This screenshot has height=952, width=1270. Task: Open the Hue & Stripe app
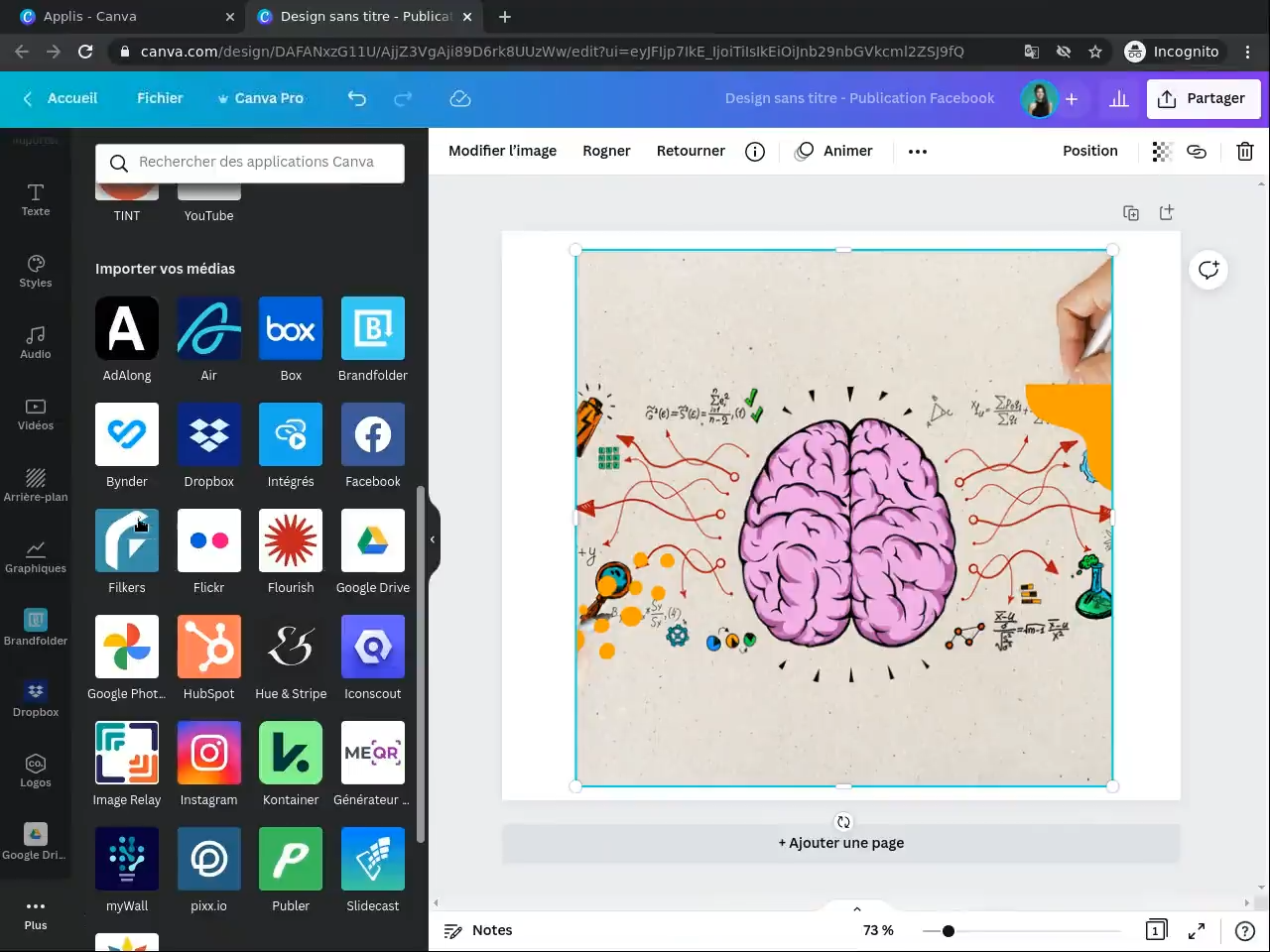pyautogui.click(x=291, y=647)
